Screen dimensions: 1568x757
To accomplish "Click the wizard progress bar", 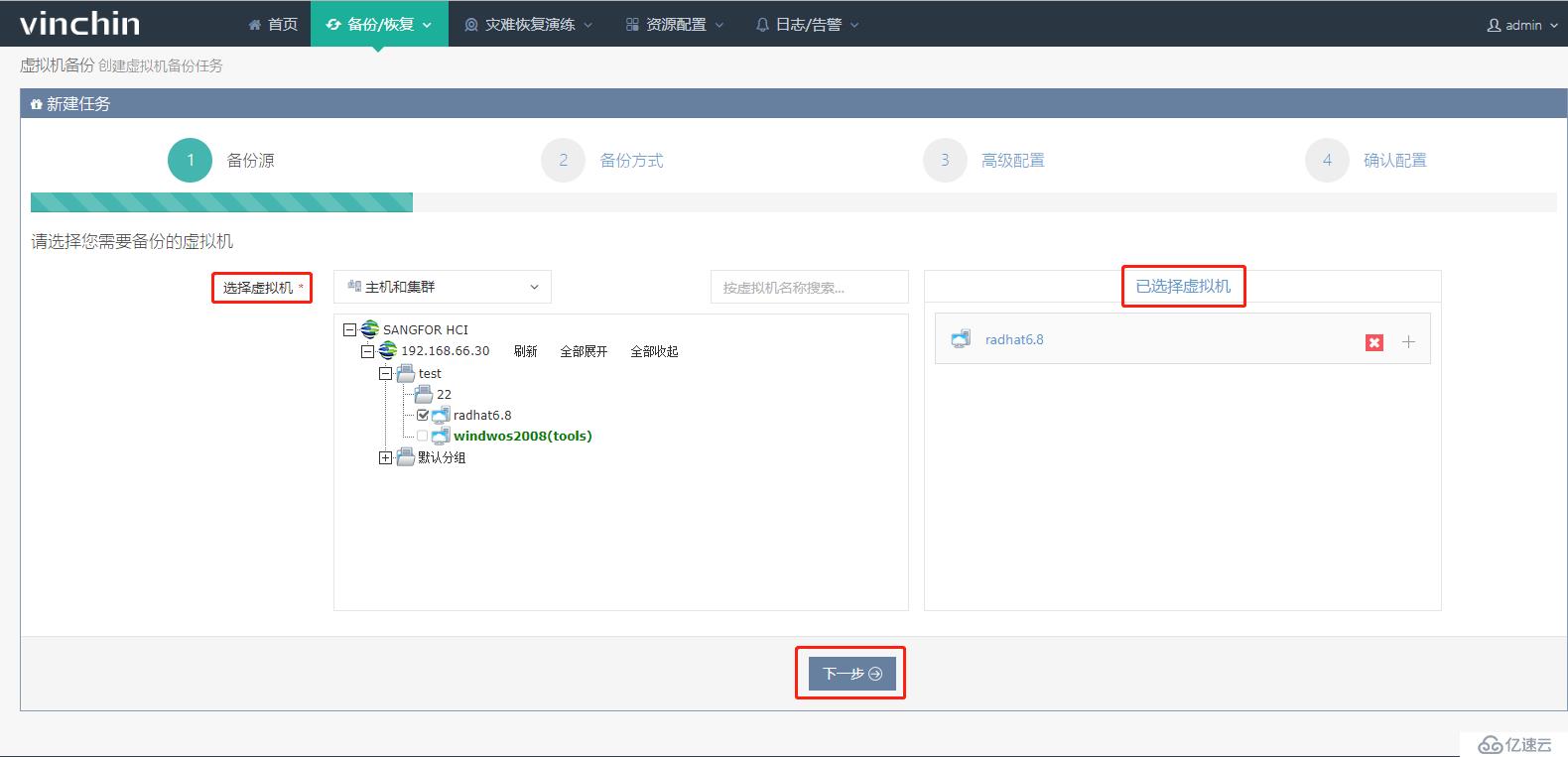I will click(x=793, y=202).
